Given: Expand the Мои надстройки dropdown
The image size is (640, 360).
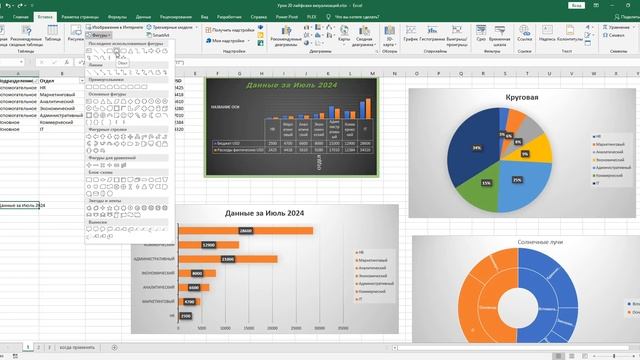Looking at the screenshot, I should pyautogui.click(x=249, y=41).
